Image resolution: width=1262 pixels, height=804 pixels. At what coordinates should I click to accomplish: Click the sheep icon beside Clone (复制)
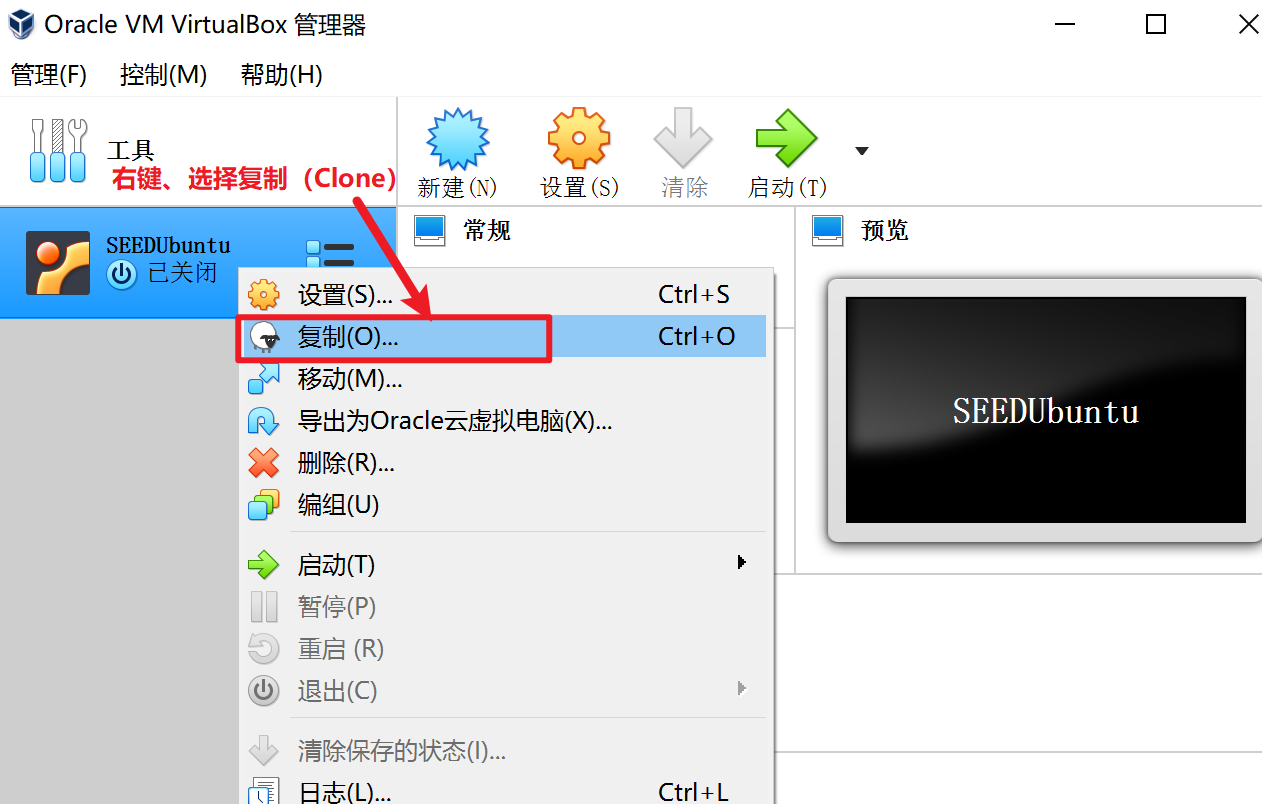pos(264,338)
